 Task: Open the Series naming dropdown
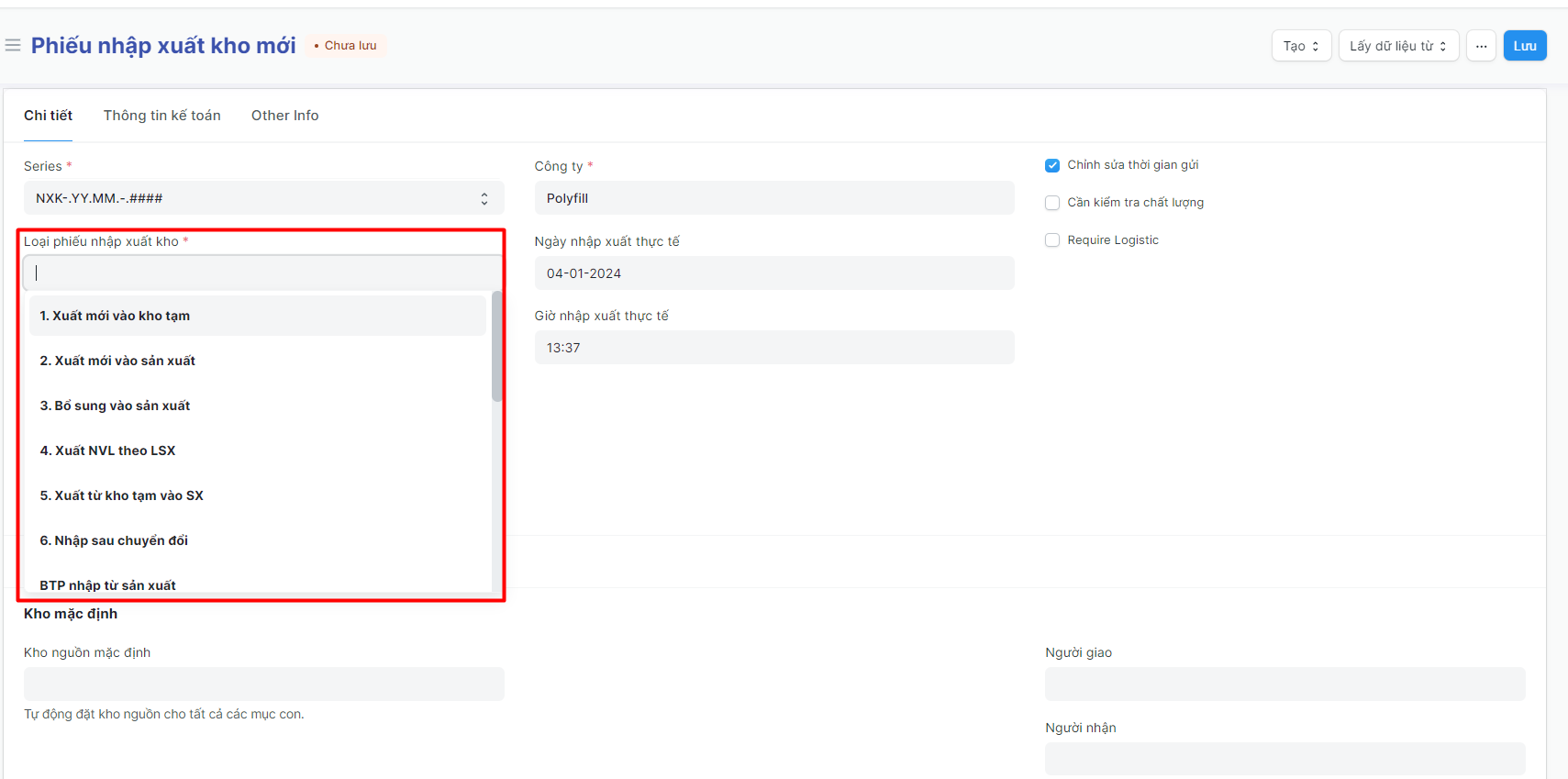pyautogui.click(x=263, y=198)
